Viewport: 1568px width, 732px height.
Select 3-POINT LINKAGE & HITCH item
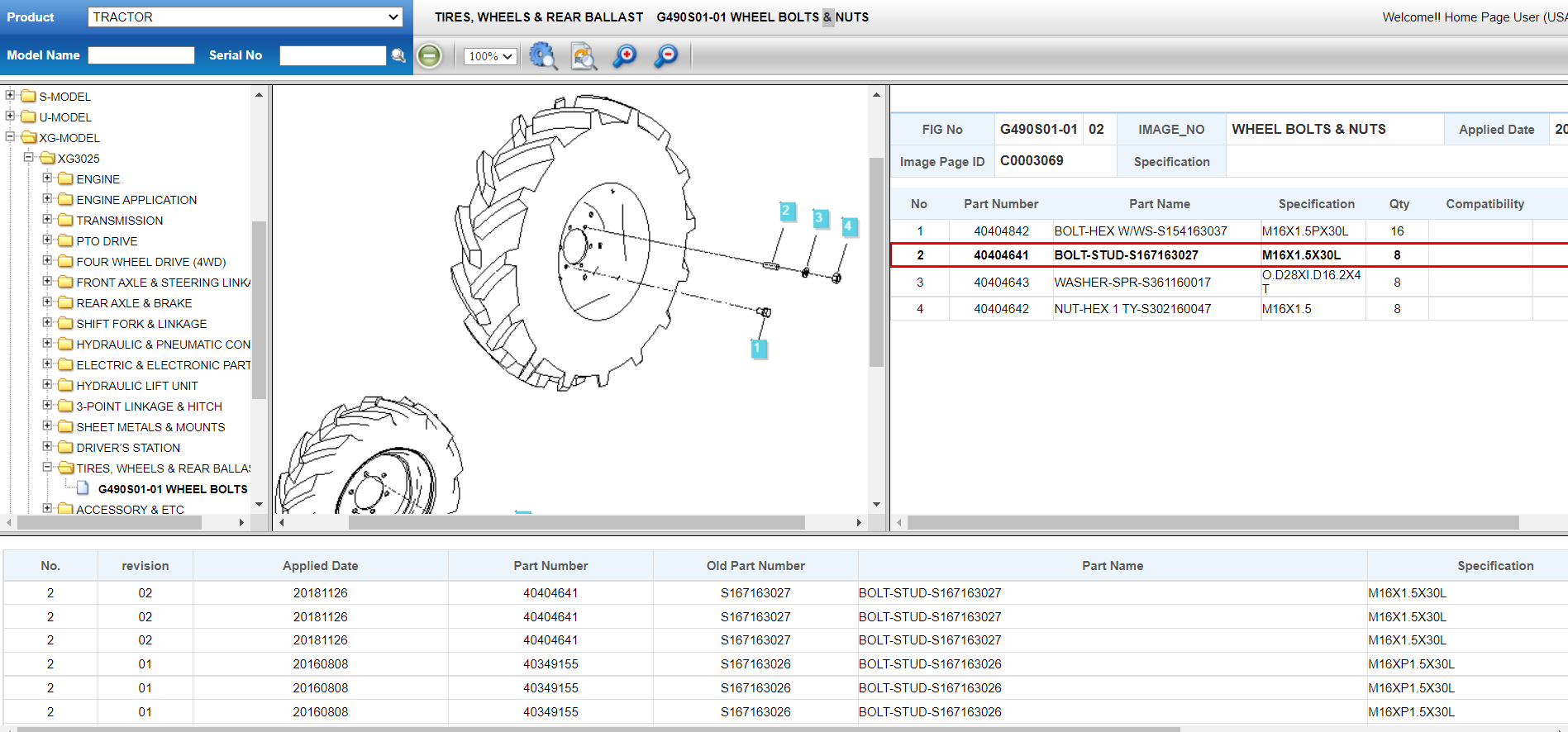pos(149,406)
